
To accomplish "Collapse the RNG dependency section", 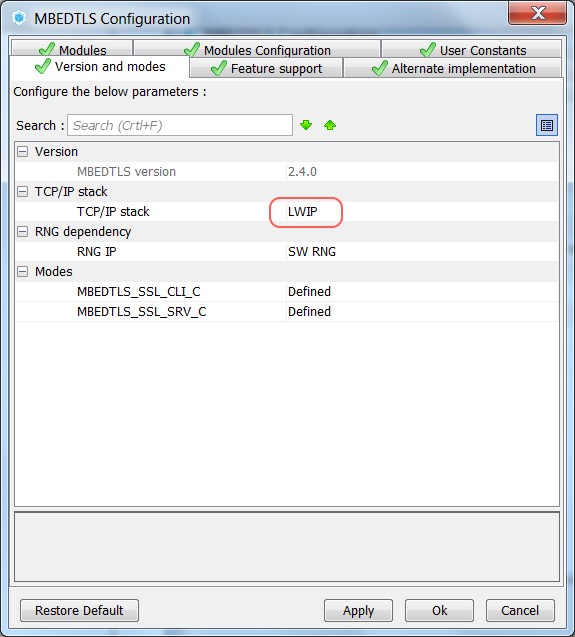I will tap(23, 232).
